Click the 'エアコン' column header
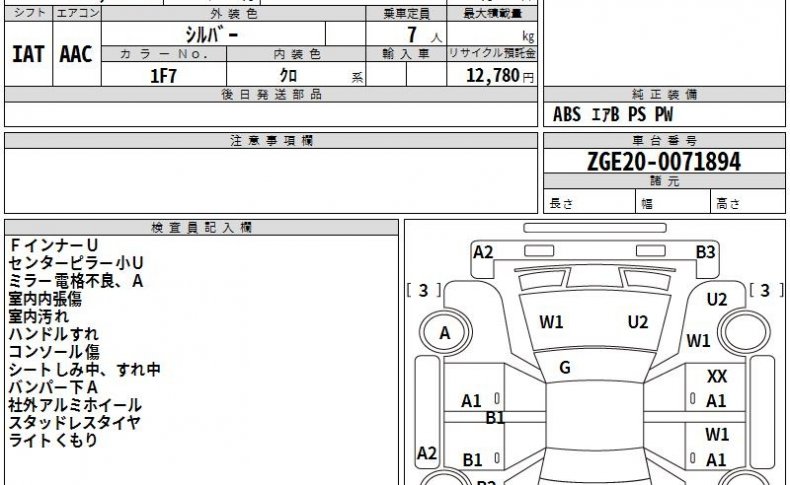The width and height of the screenshot is (790, 485). (x=77, y=13)
